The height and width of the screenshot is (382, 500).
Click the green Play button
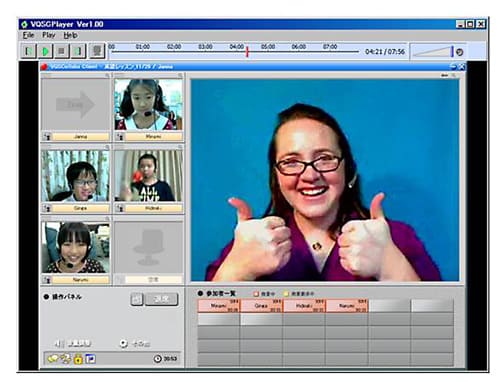(45, 51)
